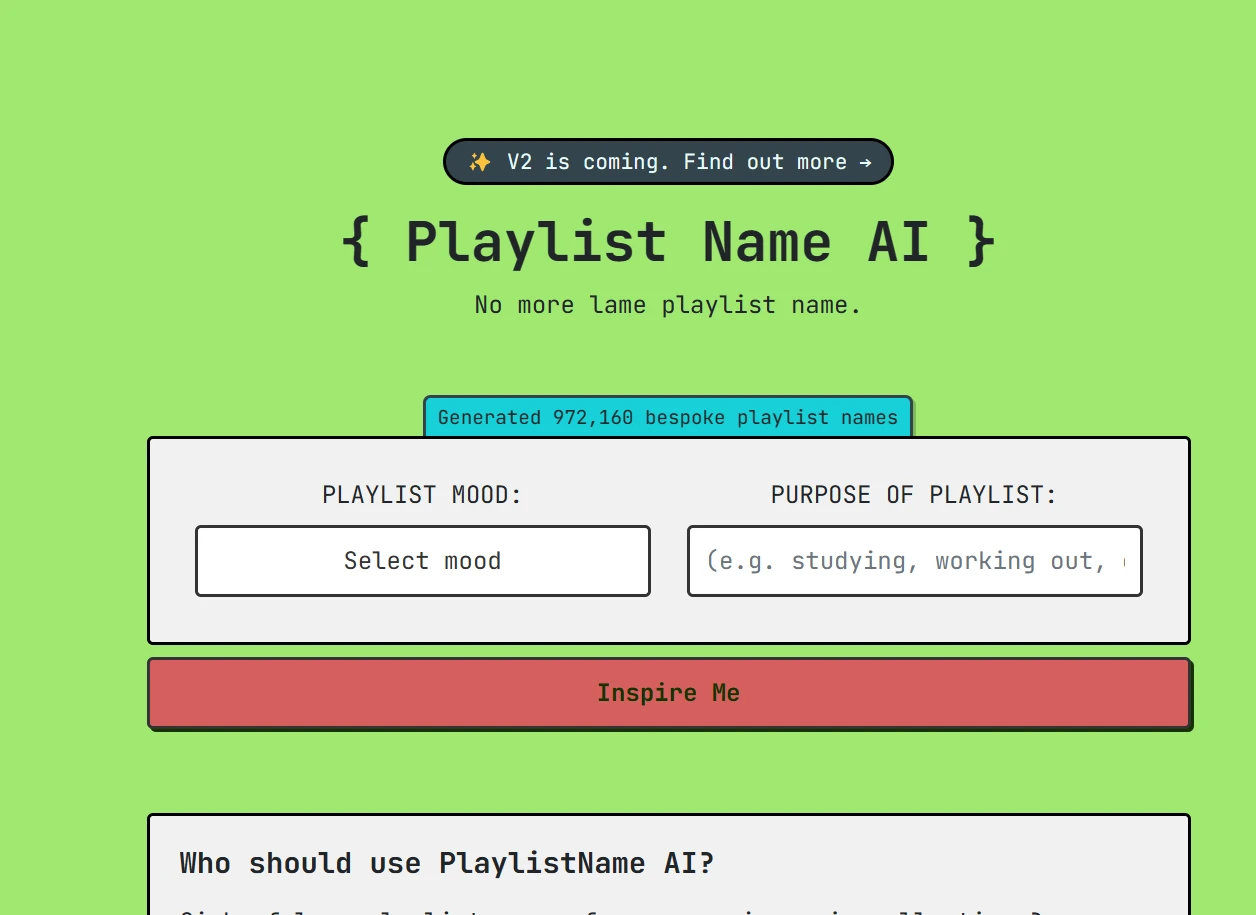The image size is (1256, 915).
Task: Click the 'Find out more' text
Action: click(x=765, y=162)
